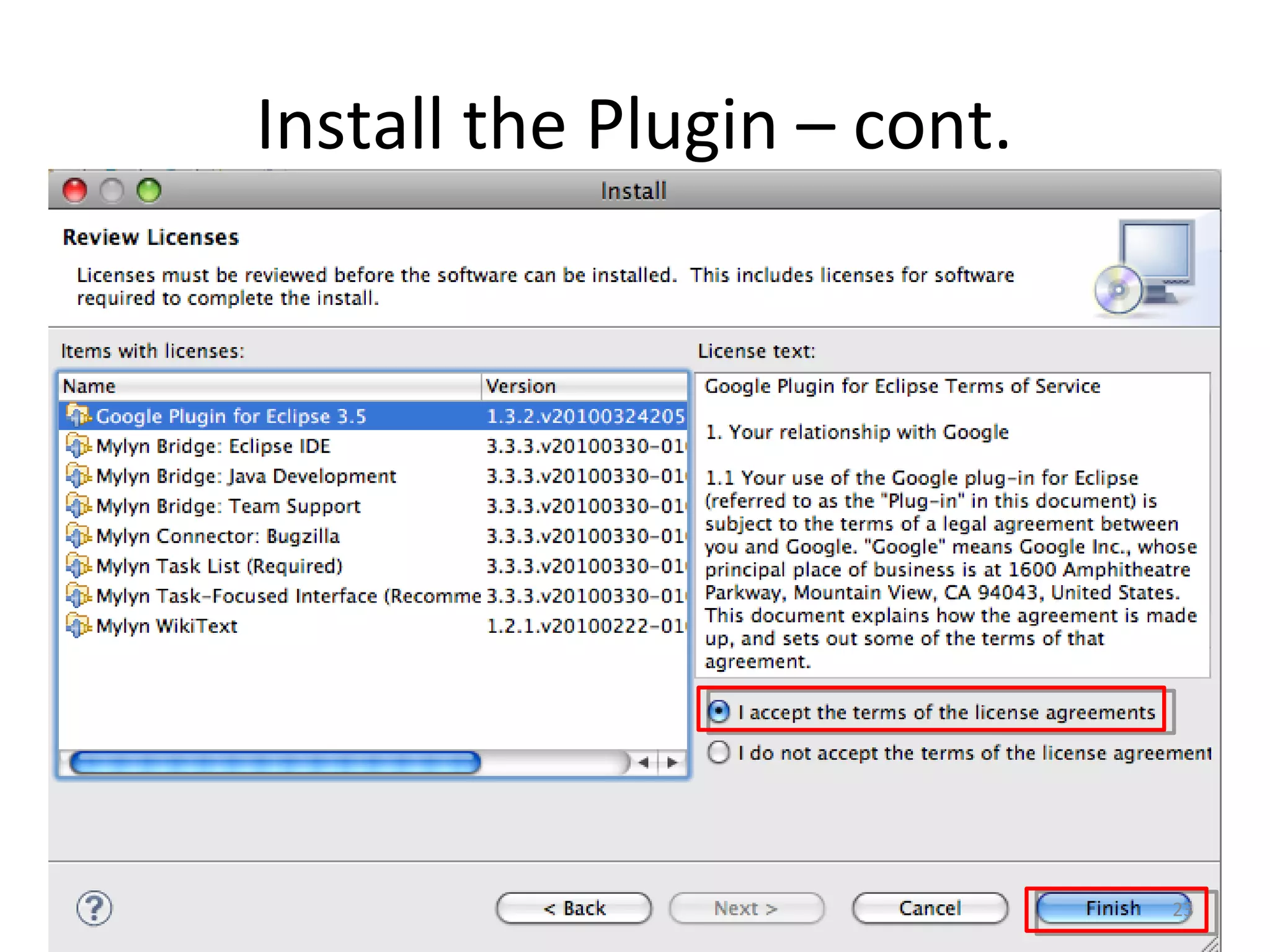Image resolution: width=1270 pixels, height=952 pixels.
Task: Select the Google Plugin for Eclipse 3.5 row
Action: click(x=373, y=415)
